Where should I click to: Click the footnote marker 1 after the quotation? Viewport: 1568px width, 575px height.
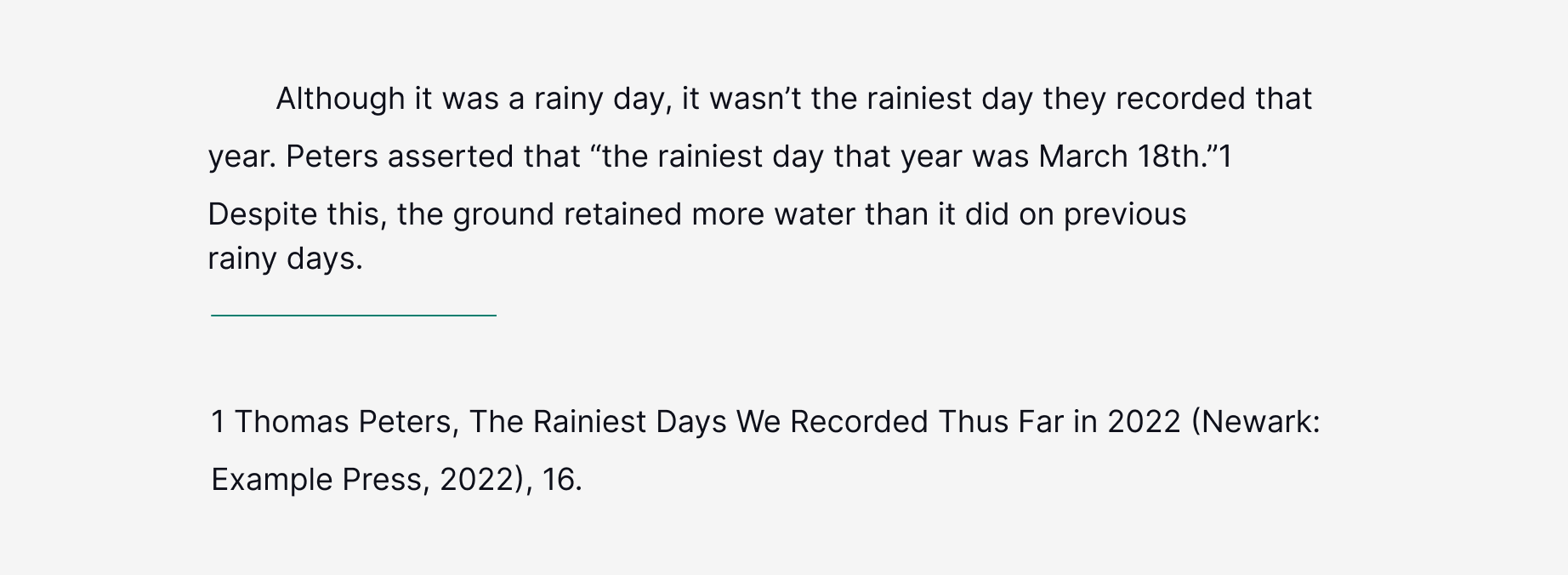click(x=1225, y=157)
